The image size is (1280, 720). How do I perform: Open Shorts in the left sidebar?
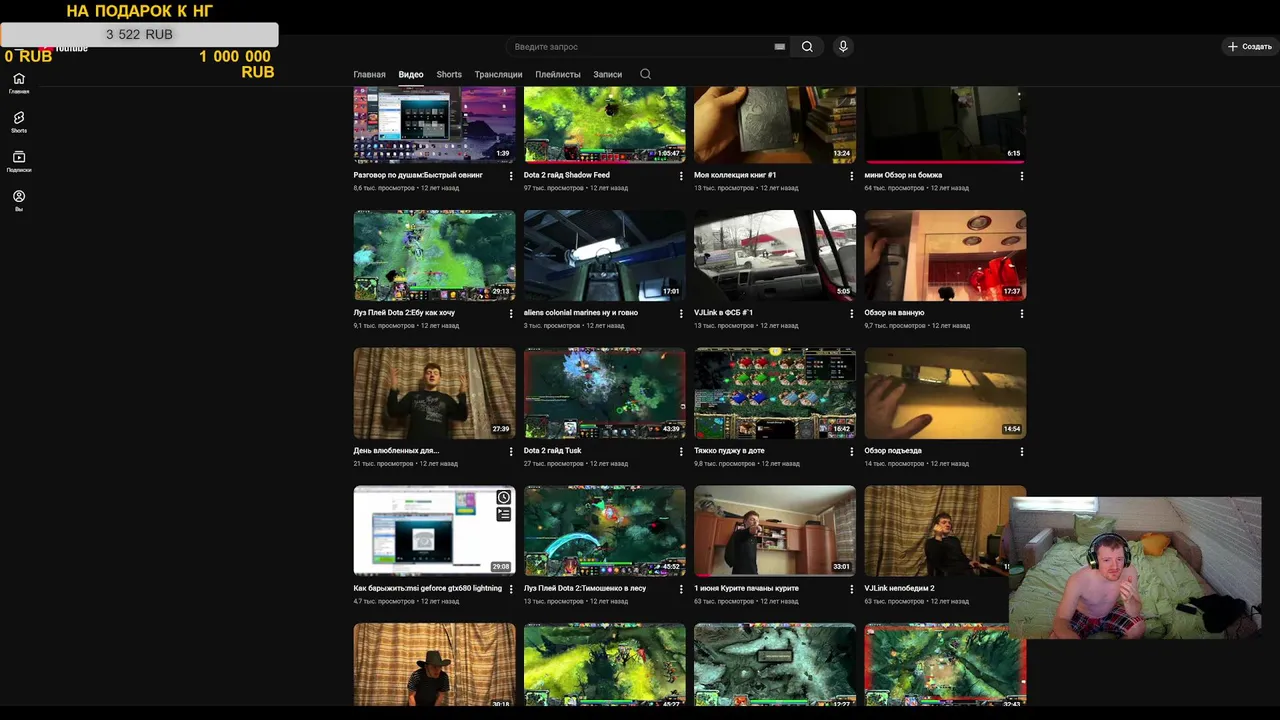click(19, 122)
